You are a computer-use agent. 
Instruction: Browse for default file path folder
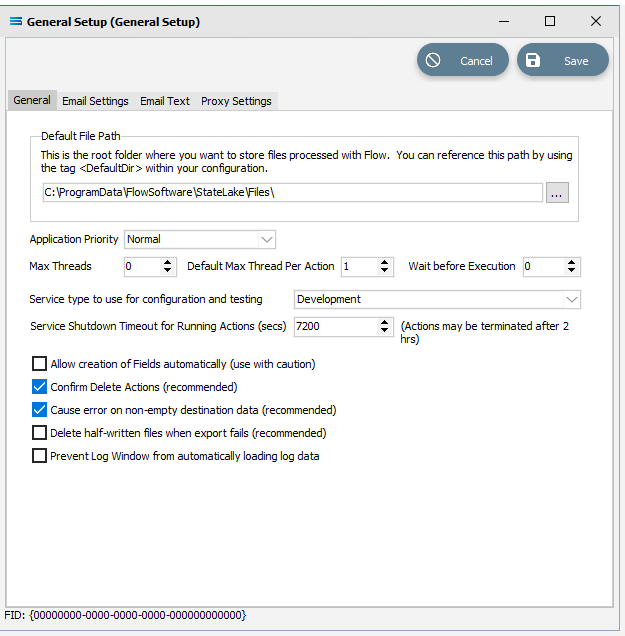[x=557, y=192]
